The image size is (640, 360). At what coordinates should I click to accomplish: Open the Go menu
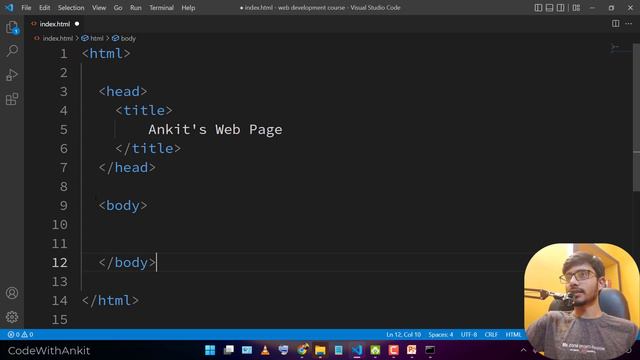coord(118,8)
